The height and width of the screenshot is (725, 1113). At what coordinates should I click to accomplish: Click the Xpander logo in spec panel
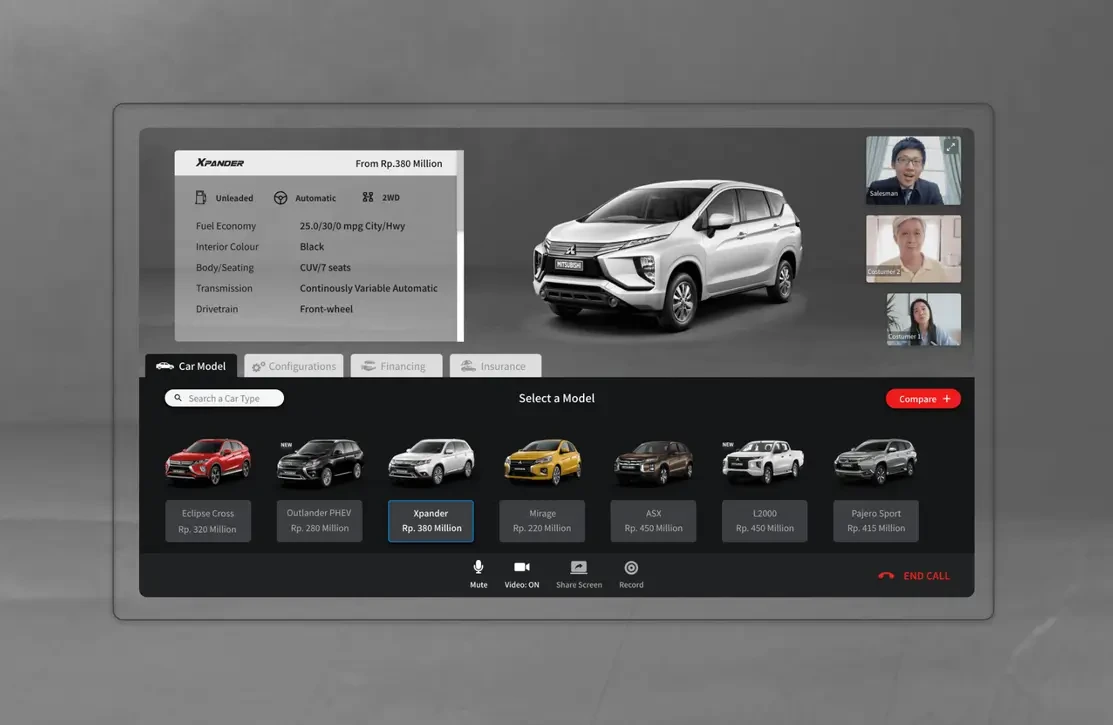click(x=220, y=163)
